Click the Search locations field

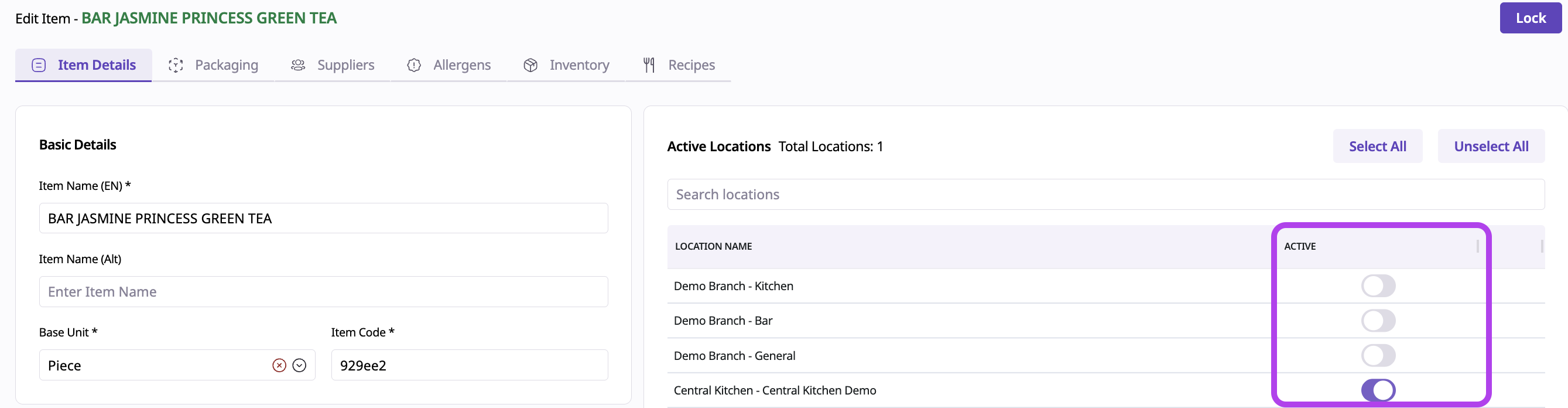tap(1105, 195)
